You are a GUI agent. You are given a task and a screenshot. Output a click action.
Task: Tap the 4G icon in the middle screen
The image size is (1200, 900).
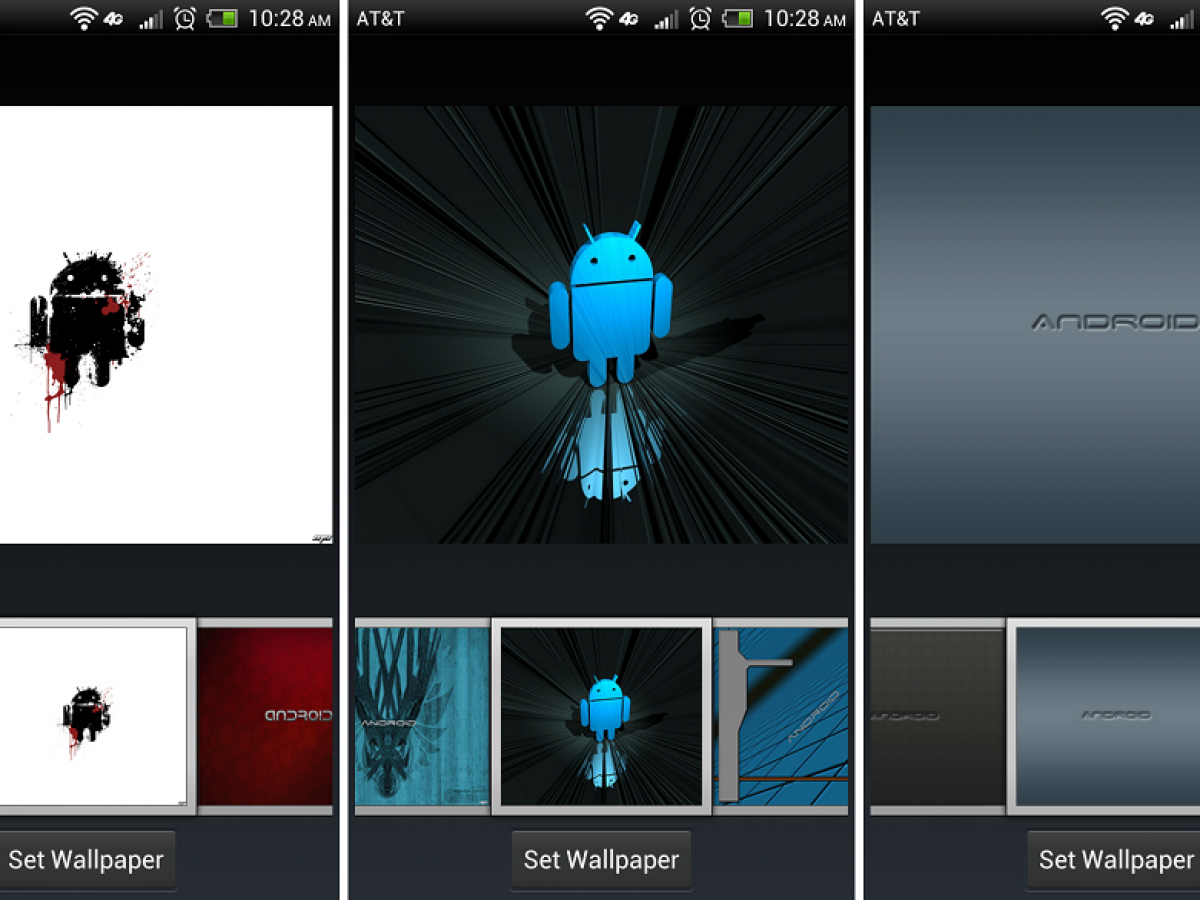[x=629, y=18]
